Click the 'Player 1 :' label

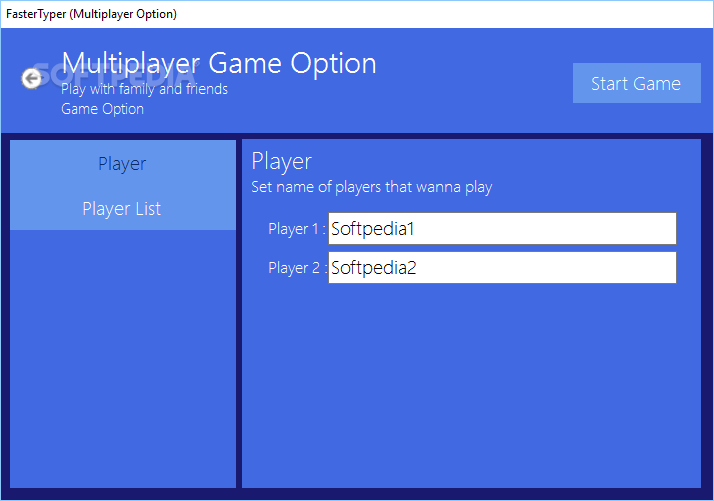point(297,229)
